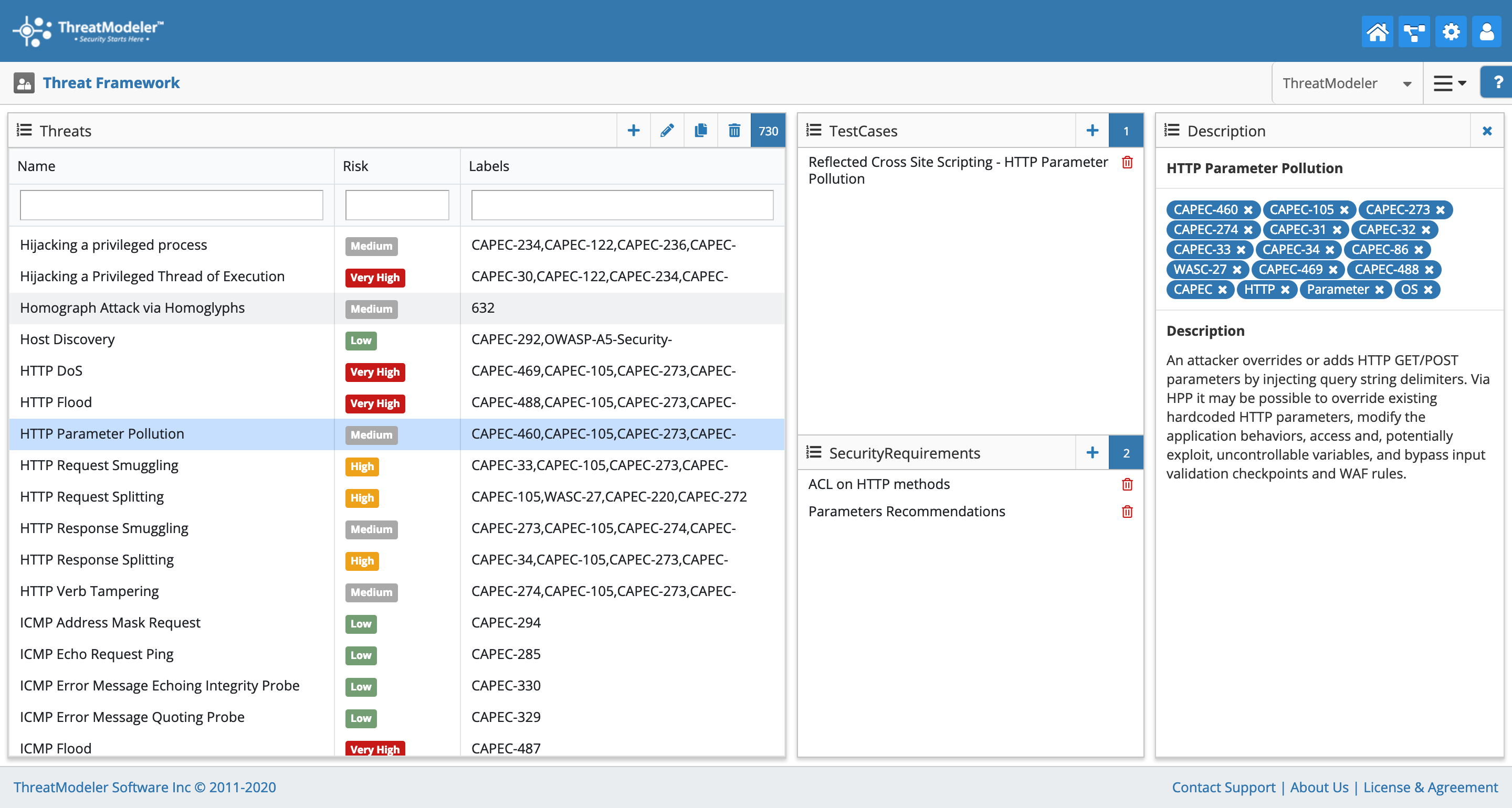Image resolution: width=1512 pixels, height=808 pixels.
Task: Open the Contact Support link
Action: point(1223,787)
